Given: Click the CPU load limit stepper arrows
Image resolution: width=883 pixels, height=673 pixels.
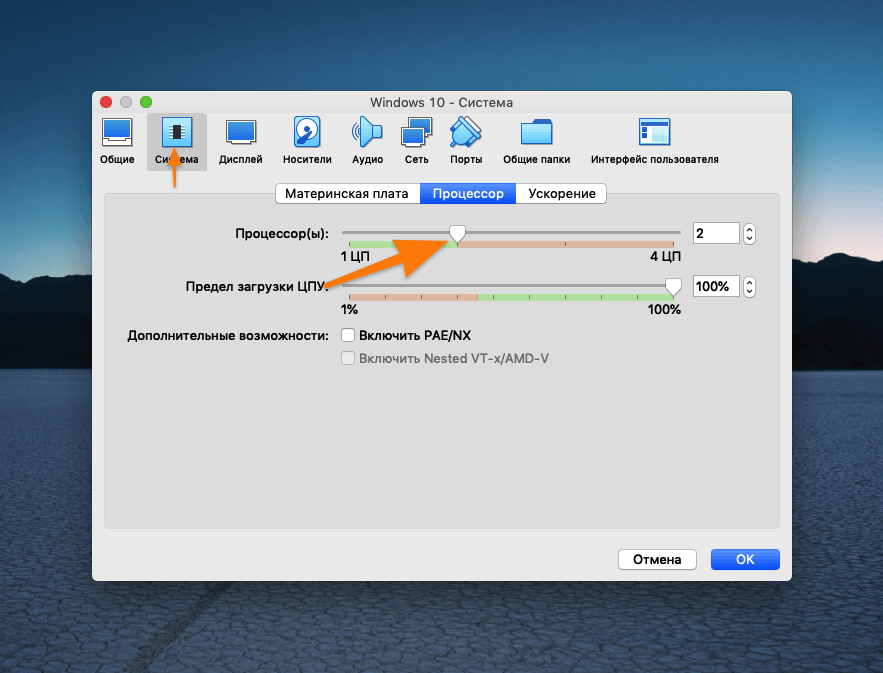Looking at the screenshot, I should tap(749, 287).
